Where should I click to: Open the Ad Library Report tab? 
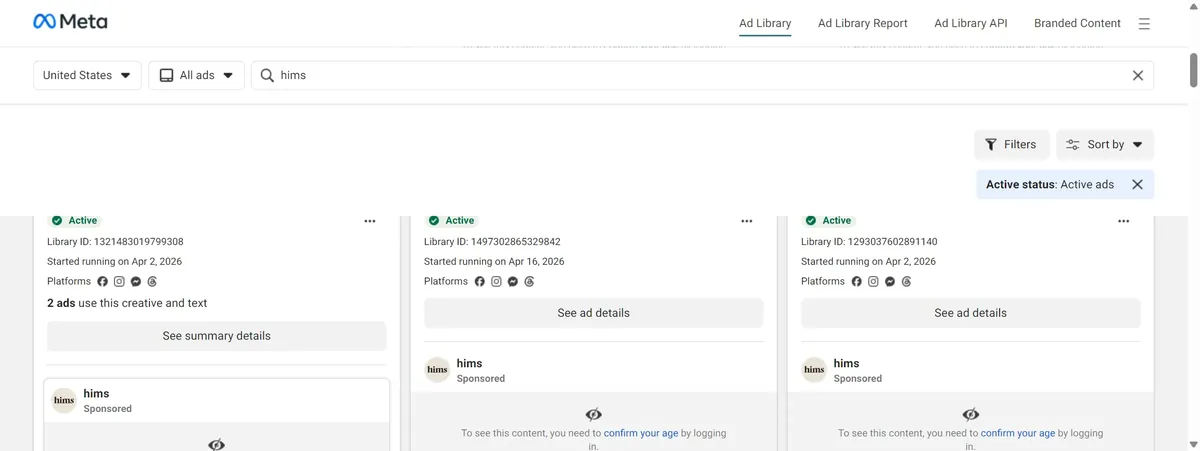pos(863,23)
